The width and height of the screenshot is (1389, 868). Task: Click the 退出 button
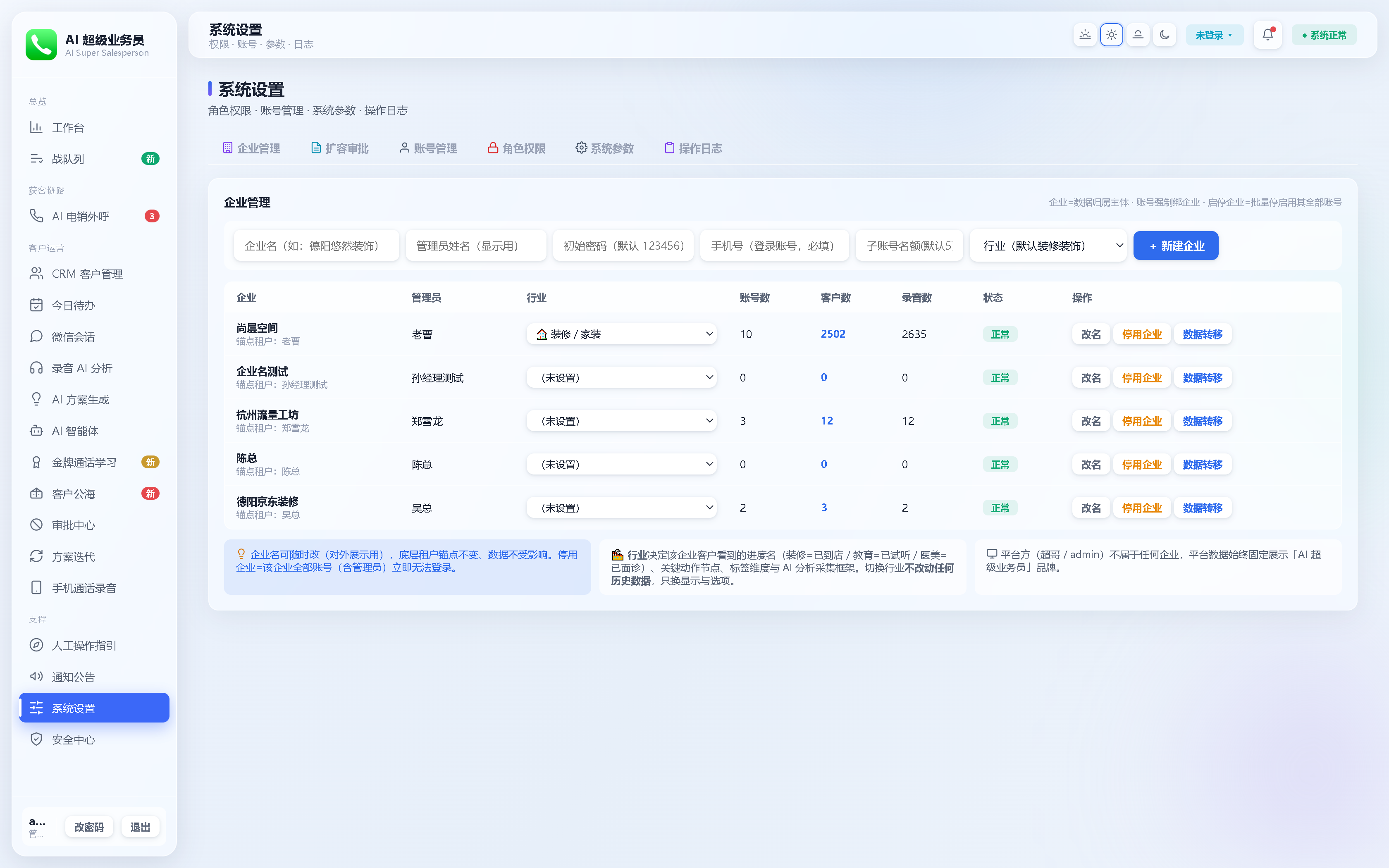140,827
